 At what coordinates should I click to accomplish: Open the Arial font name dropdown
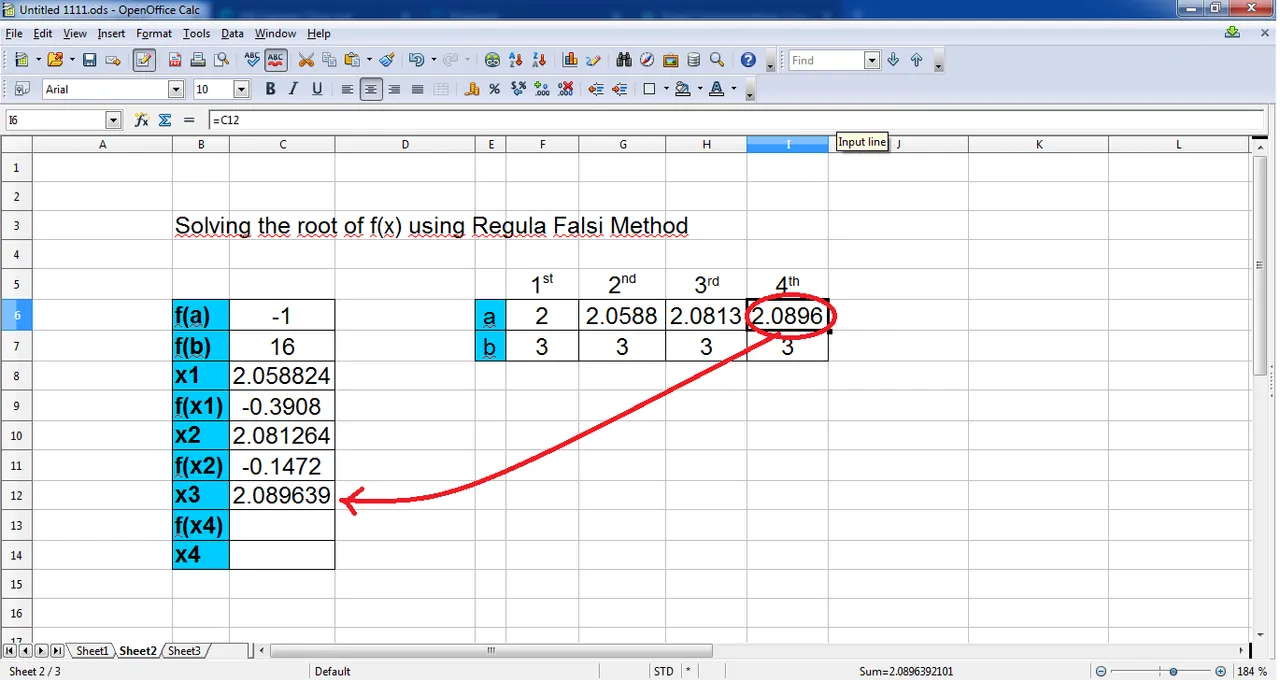pos(176,89)
